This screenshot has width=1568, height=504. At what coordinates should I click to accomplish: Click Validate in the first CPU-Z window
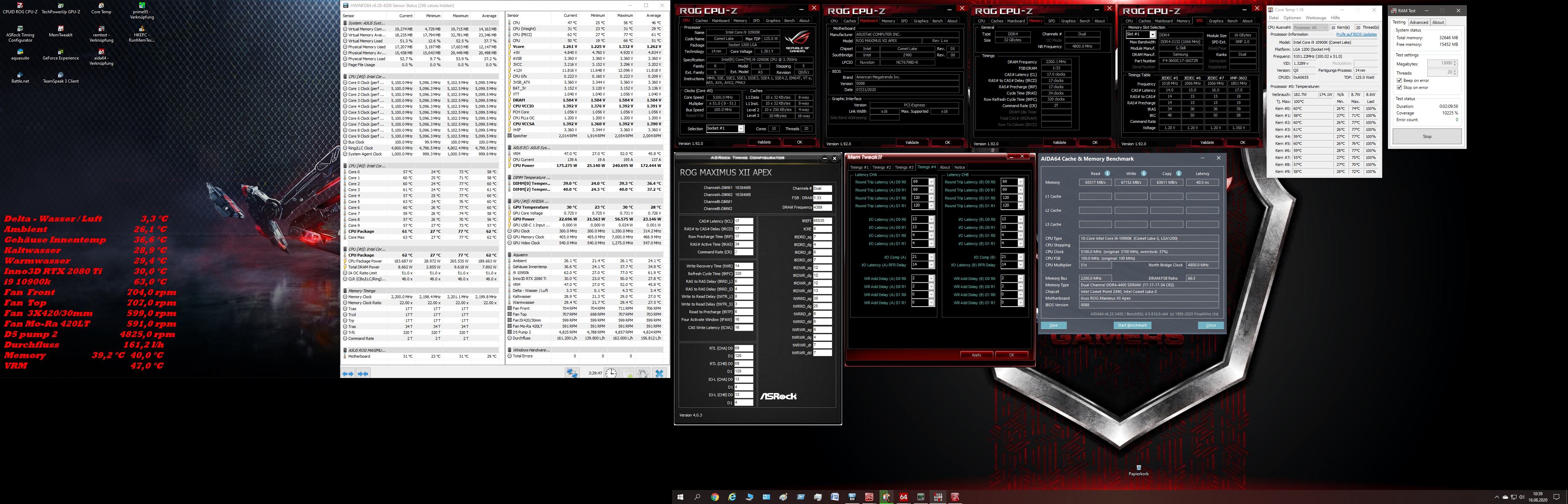(764, 142)
